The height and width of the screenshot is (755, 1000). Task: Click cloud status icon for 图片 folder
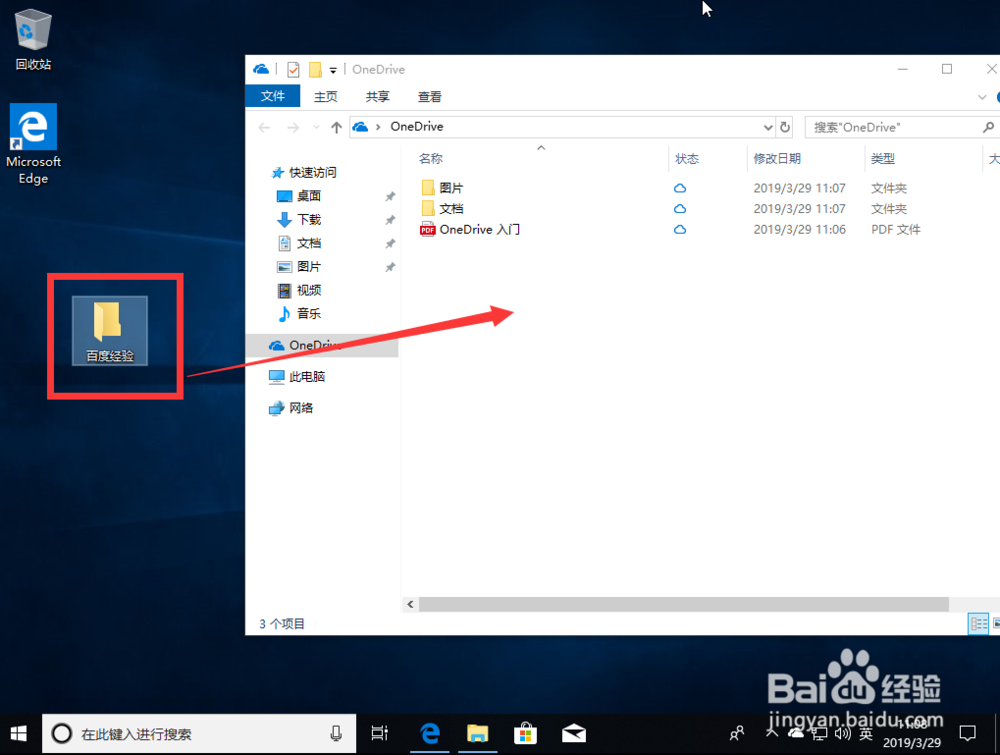[680, 188]
